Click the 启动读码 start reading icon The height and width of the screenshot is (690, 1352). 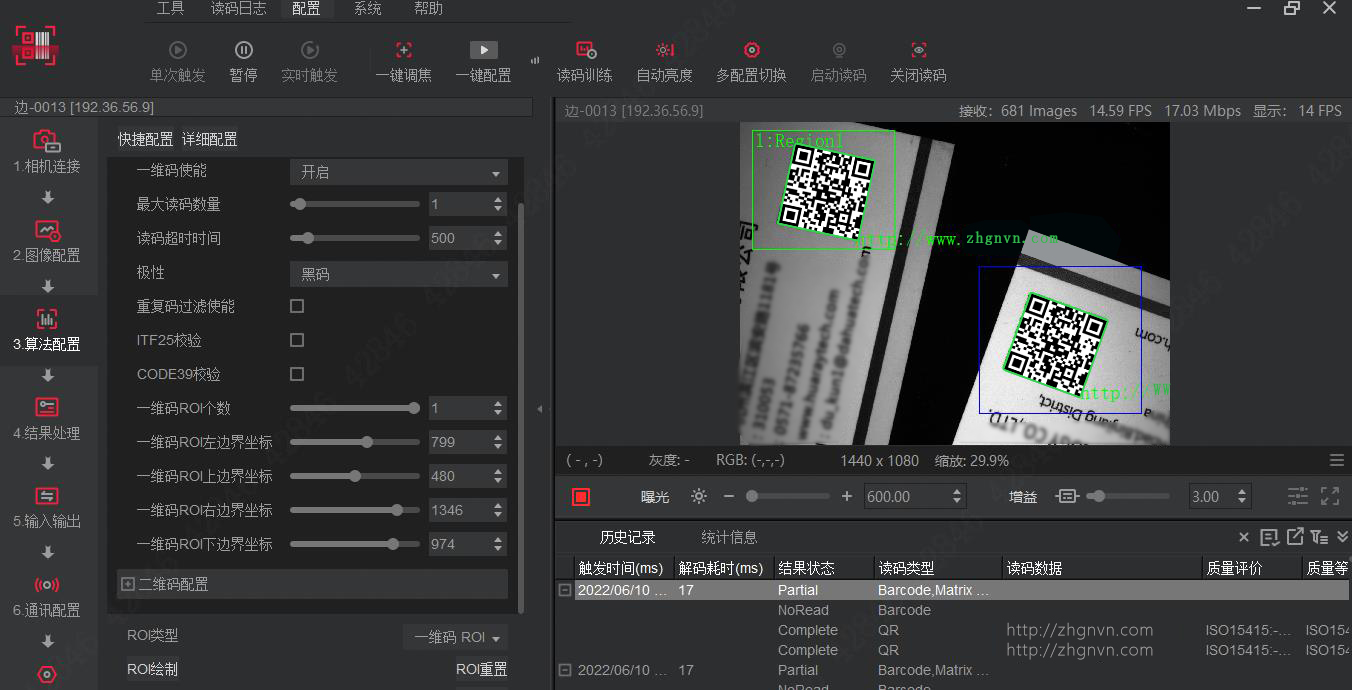coord(839,50)
